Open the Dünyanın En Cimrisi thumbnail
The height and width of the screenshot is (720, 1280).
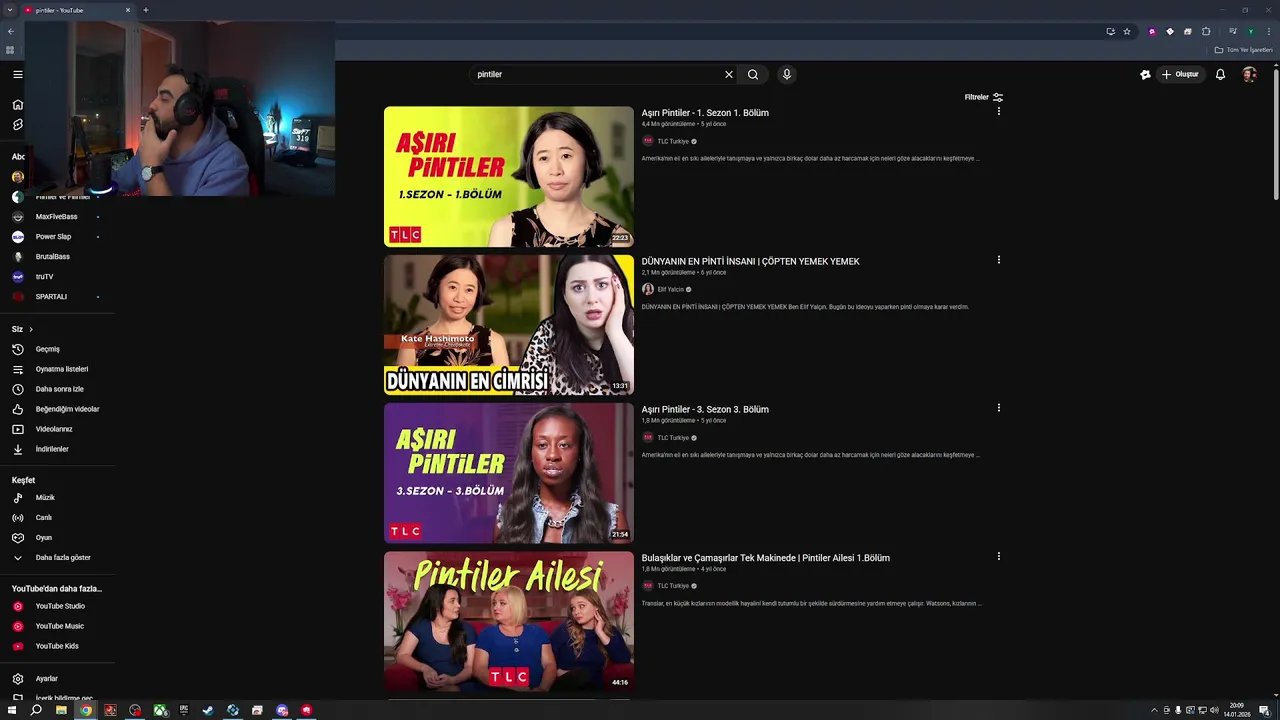coord(509,325)
